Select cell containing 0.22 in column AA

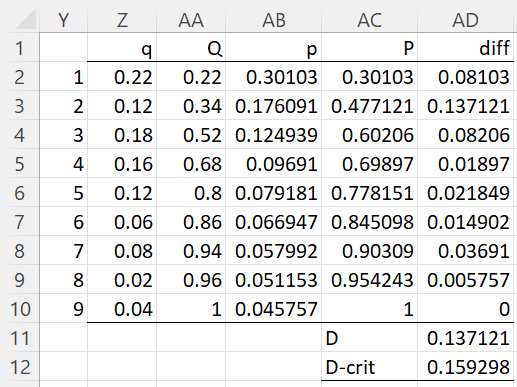(x=191, y=77)
